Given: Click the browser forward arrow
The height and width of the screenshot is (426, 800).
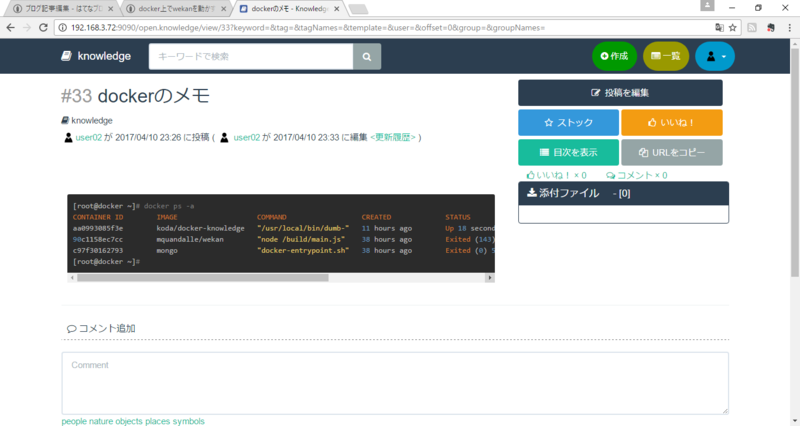Looking at the screenshot, I should pyautogui.click(x=27, y=28).
